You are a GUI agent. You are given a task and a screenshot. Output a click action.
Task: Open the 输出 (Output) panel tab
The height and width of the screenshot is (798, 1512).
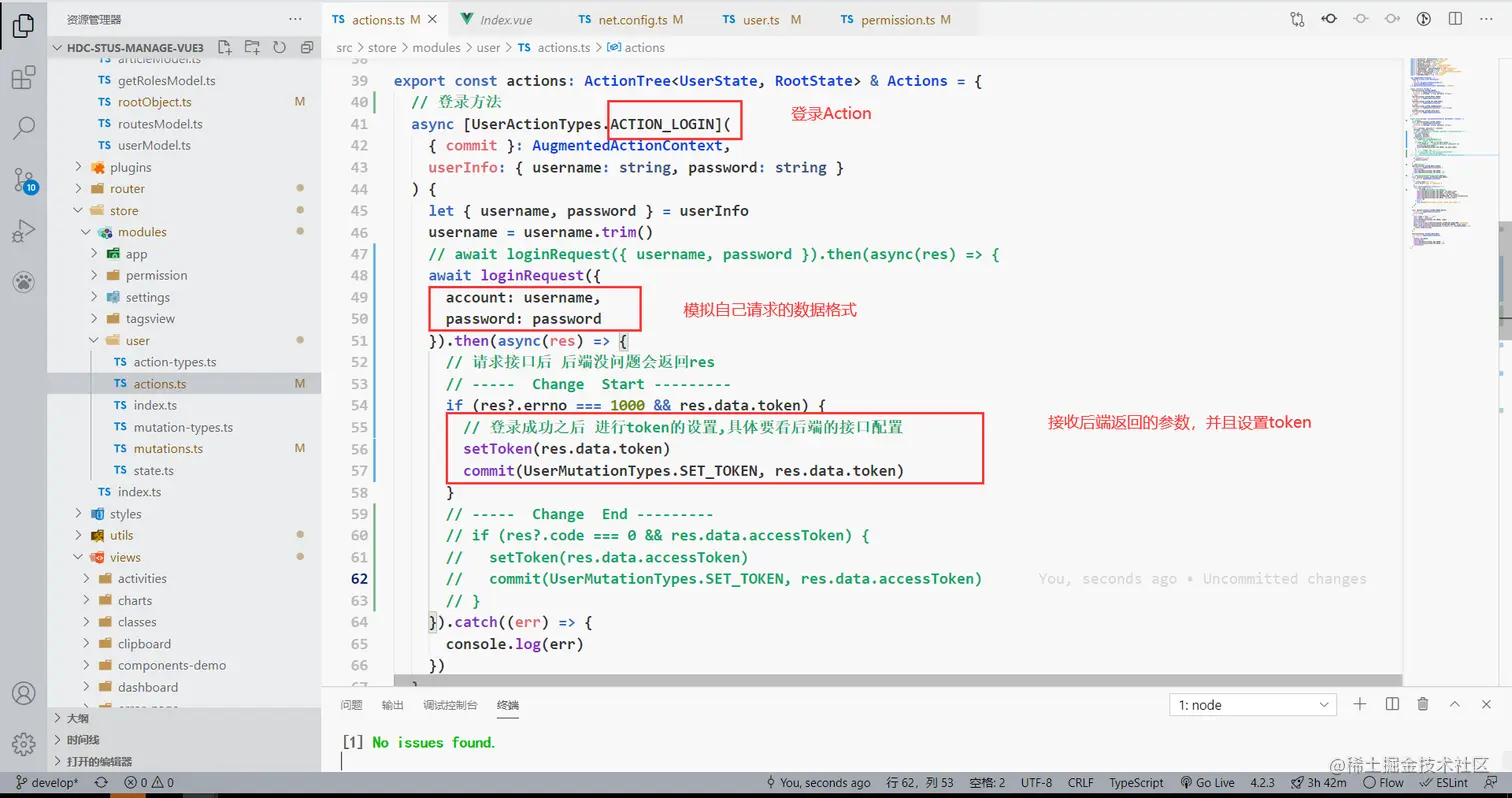pos(393,705)
